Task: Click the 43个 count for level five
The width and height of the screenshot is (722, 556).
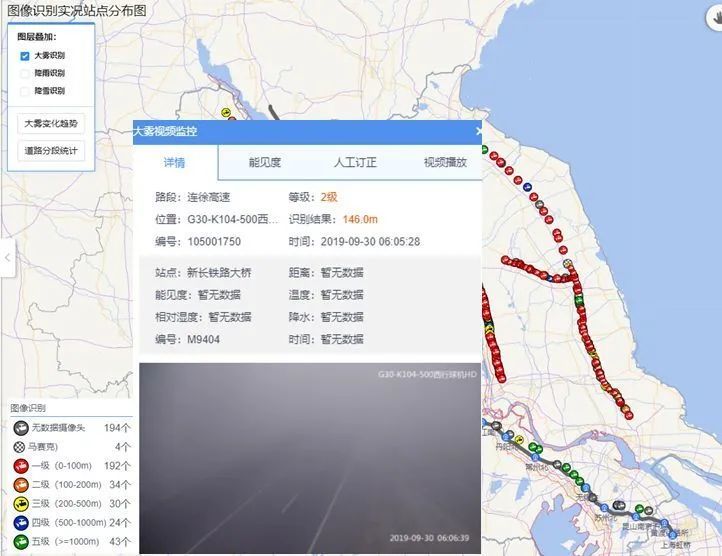Action: pyautogui.click(x=120, y=542)
